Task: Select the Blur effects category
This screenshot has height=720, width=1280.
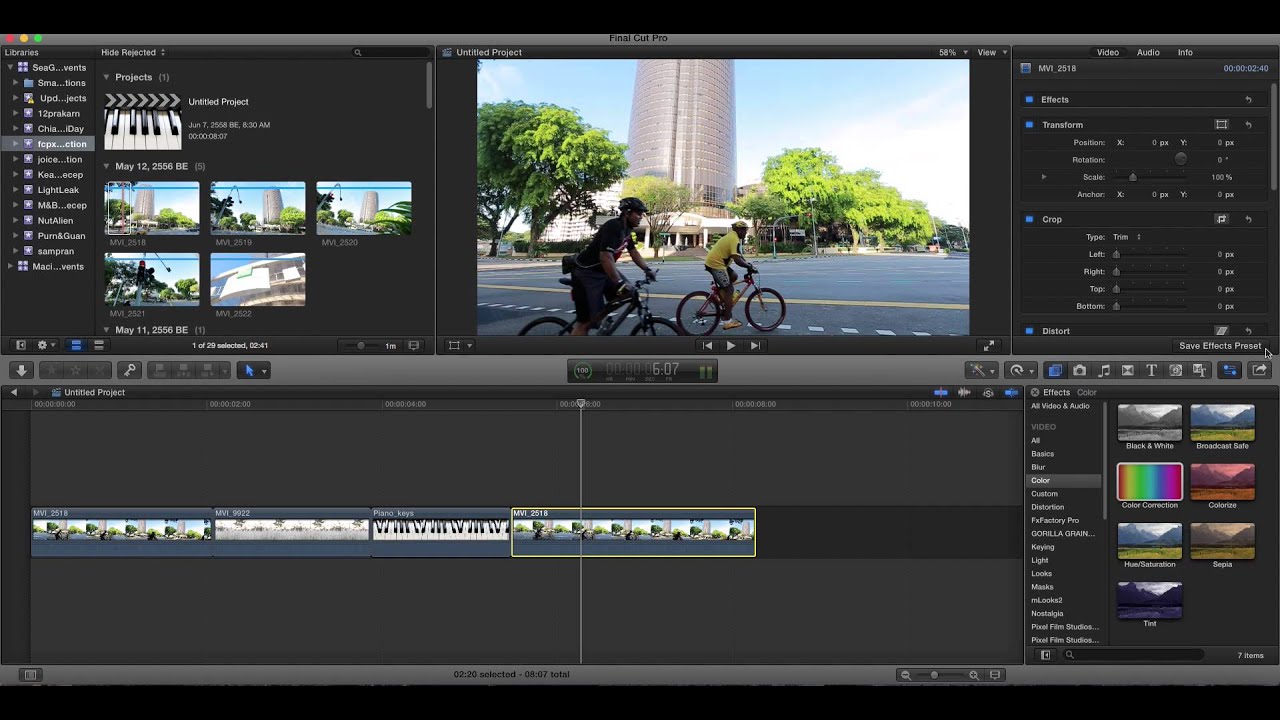Action: (x=1038, y=467)
